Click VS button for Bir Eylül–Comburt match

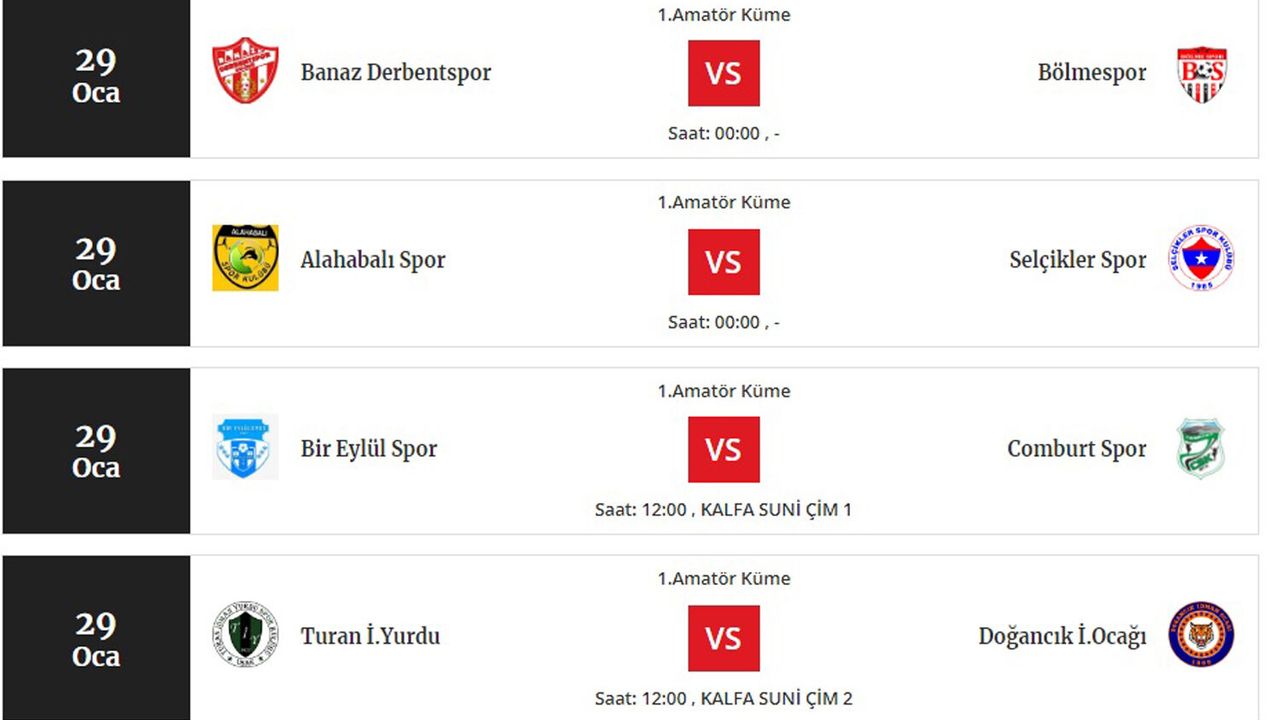click(723, 450)
